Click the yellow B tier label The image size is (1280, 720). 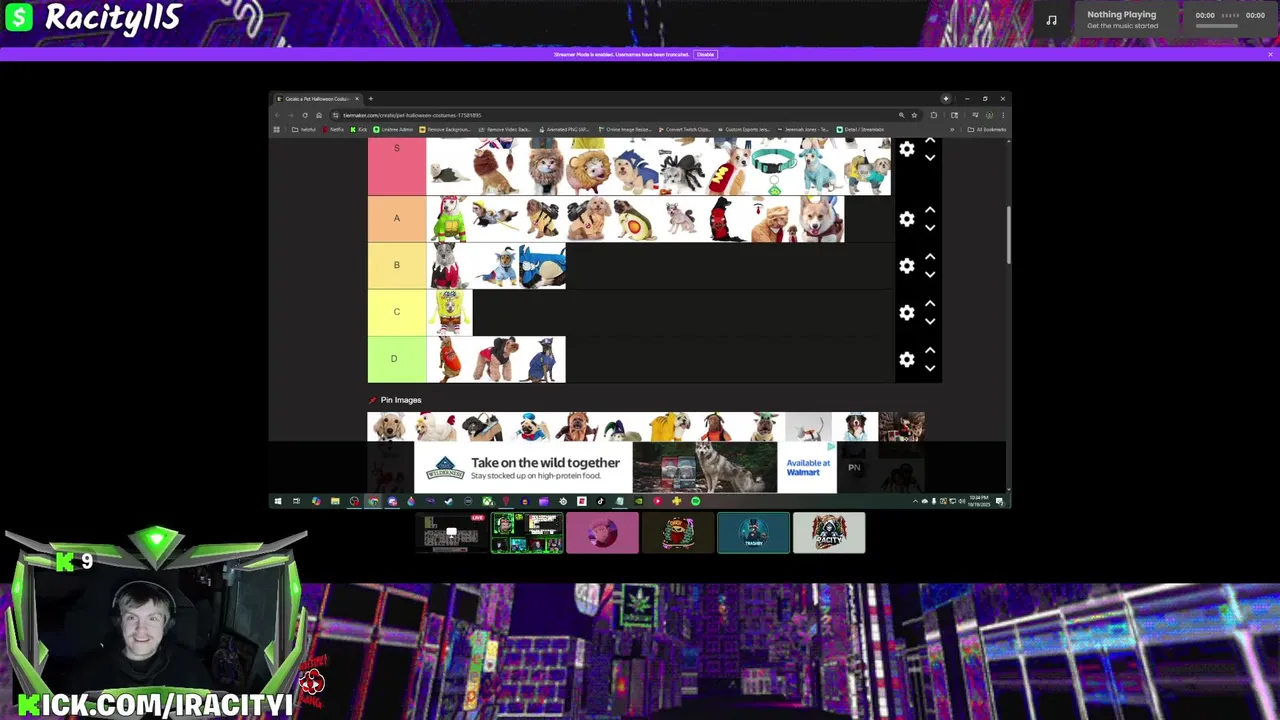point(397,266)
